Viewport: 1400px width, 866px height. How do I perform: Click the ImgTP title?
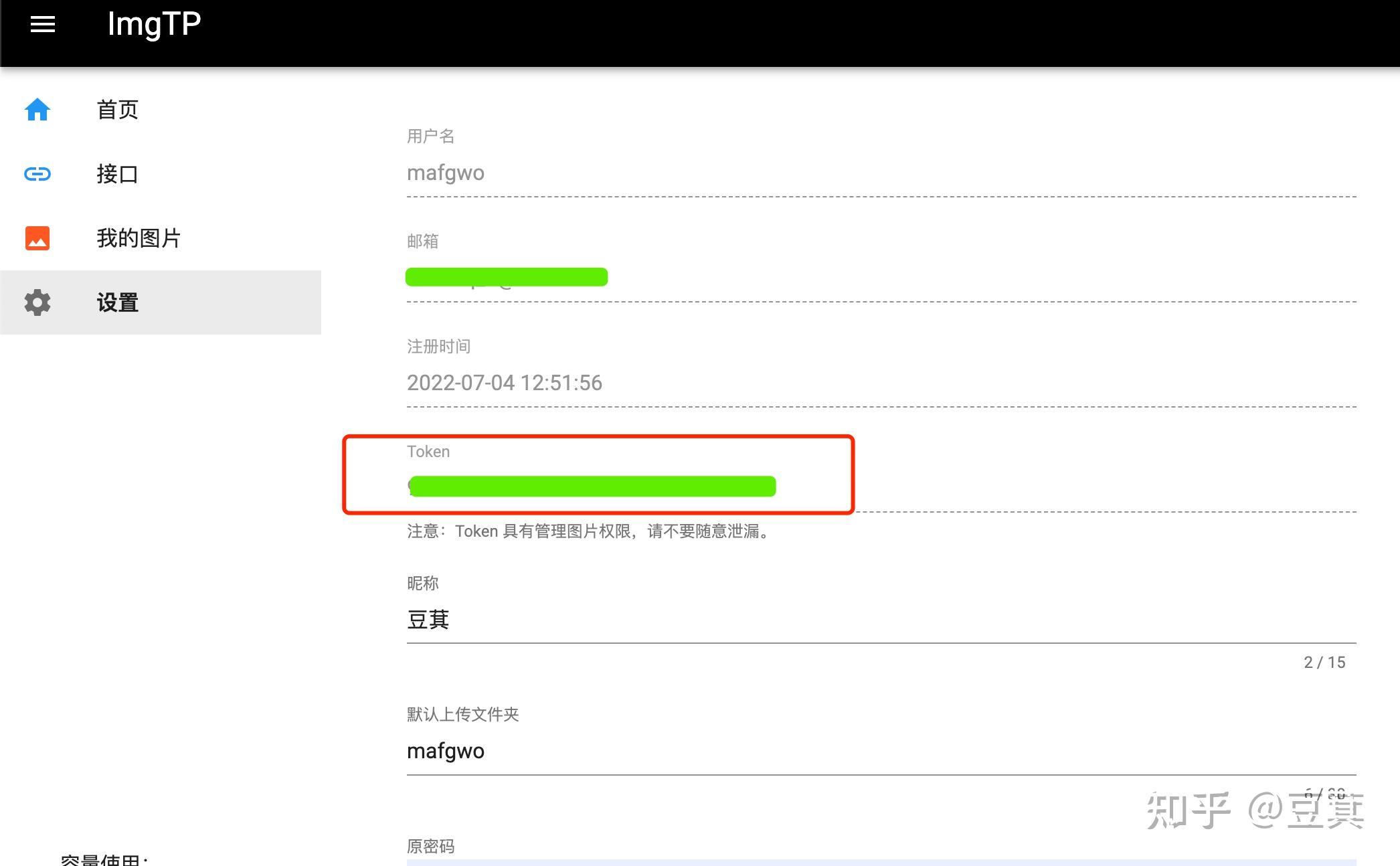point(154,25)
